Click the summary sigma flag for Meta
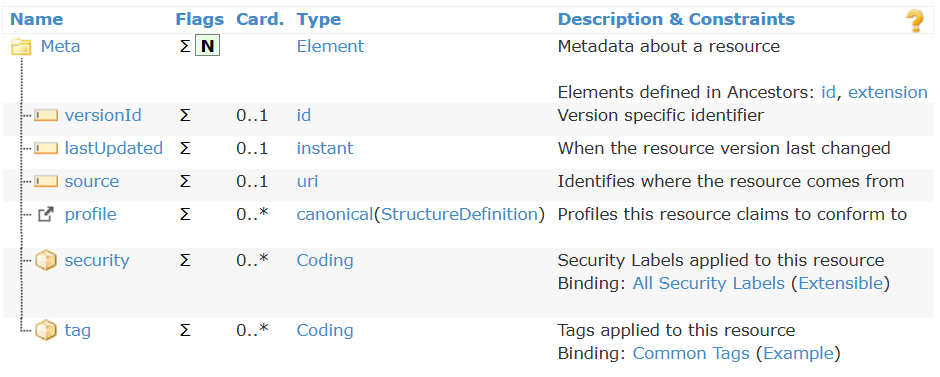The width and height of the screenshot is (940, 377). point(185,47)
